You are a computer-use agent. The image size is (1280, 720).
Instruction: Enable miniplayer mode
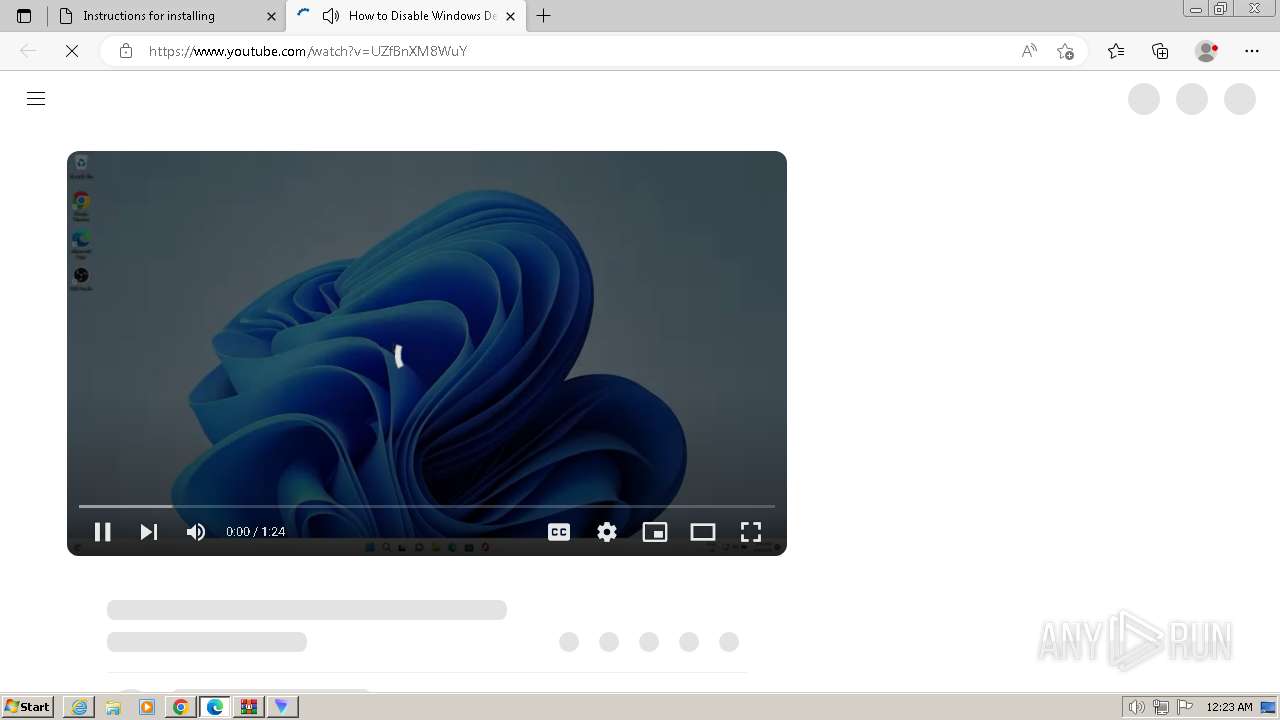point(655,532)
